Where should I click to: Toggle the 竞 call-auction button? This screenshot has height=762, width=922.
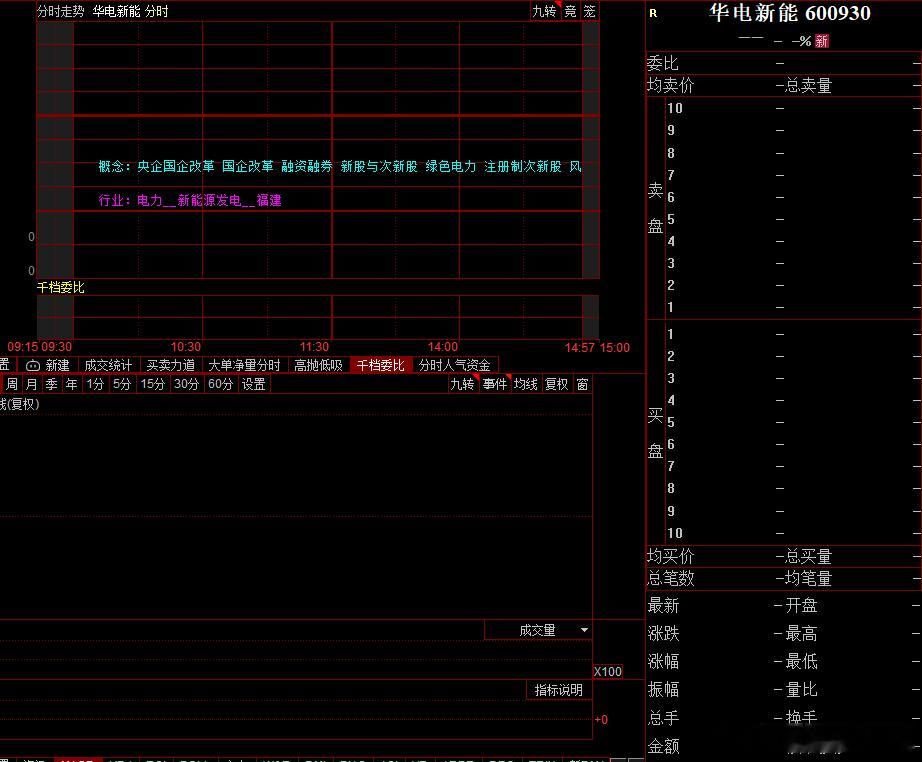[x=570, y=11]
